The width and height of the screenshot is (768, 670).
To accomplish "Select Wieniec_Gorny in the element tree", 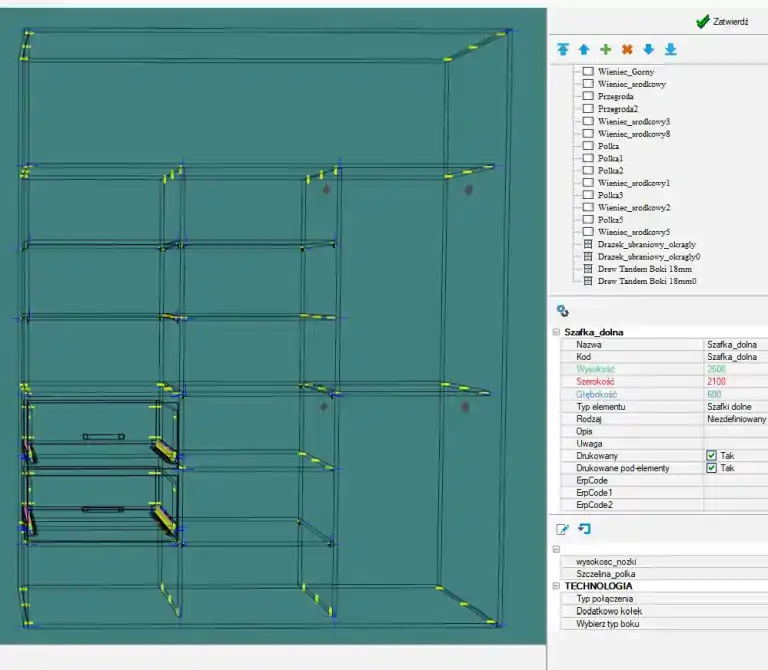I will (625, 72).
